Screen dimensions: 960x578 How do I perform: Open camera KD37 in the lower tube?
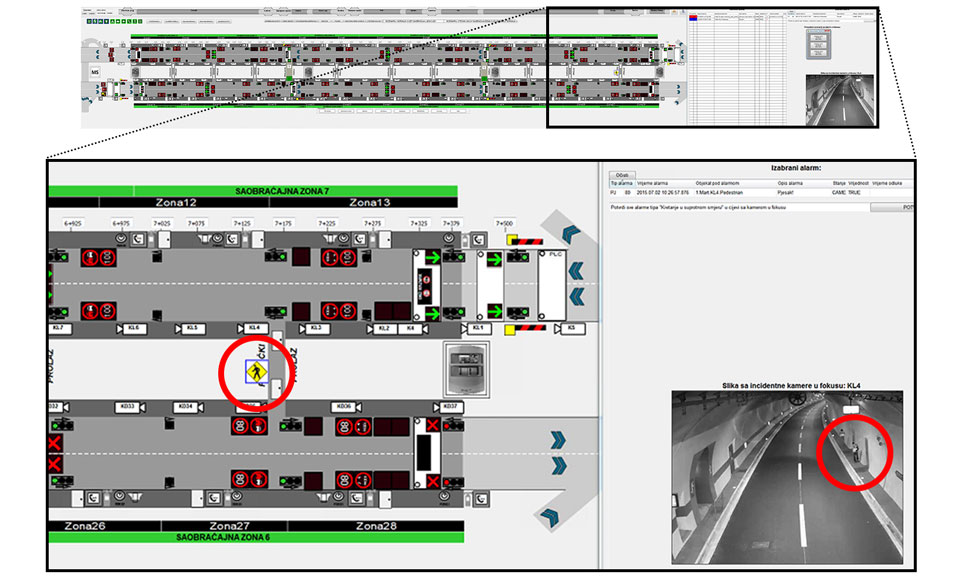pos(448,407)
